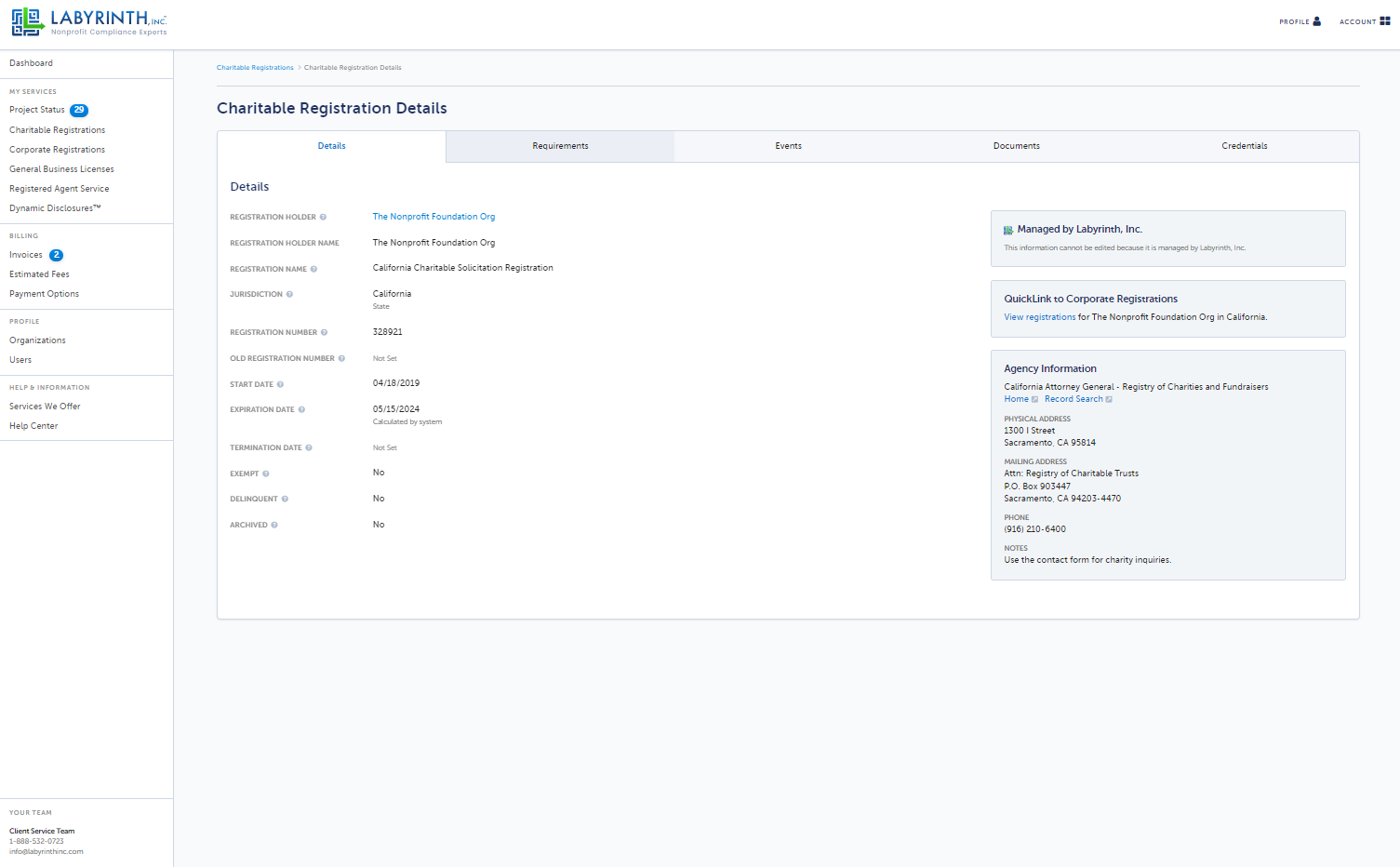
Task: Open The Nonprofit Foundation Org link
Action: [433, 217]
